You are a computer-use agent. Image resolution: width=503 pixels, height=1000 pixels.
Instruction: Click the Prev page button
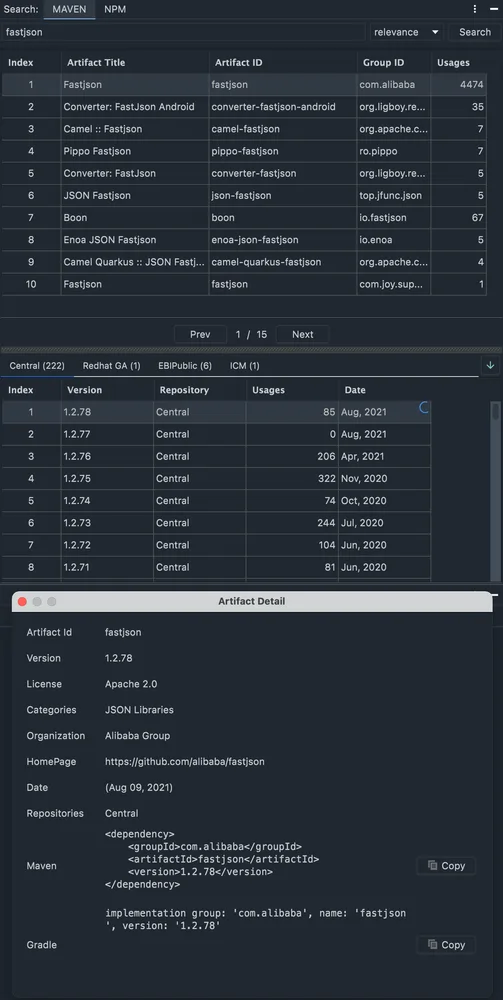(x=200, y=334)
